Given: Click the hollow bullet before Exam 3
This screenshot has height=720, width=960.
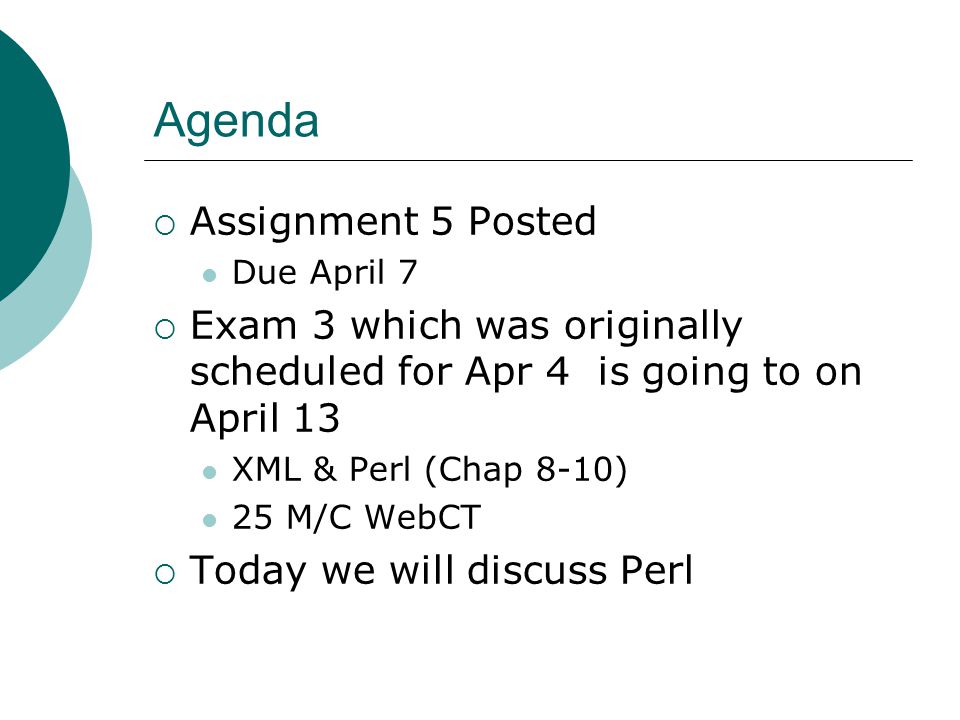Looking at the screenshot, I should coord(165,329).
